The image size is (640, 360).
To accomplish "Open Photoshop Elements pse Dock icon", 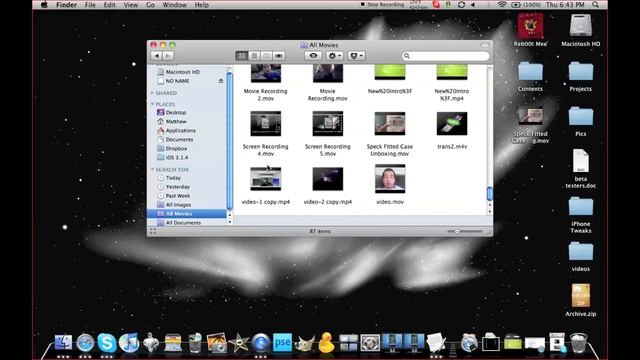I will 282,342.
